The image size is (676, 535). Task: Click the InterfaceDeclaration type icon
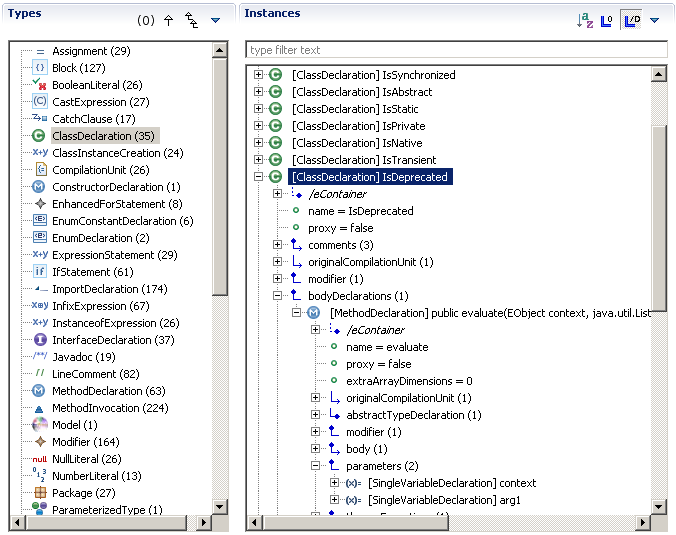click(40, 340)
